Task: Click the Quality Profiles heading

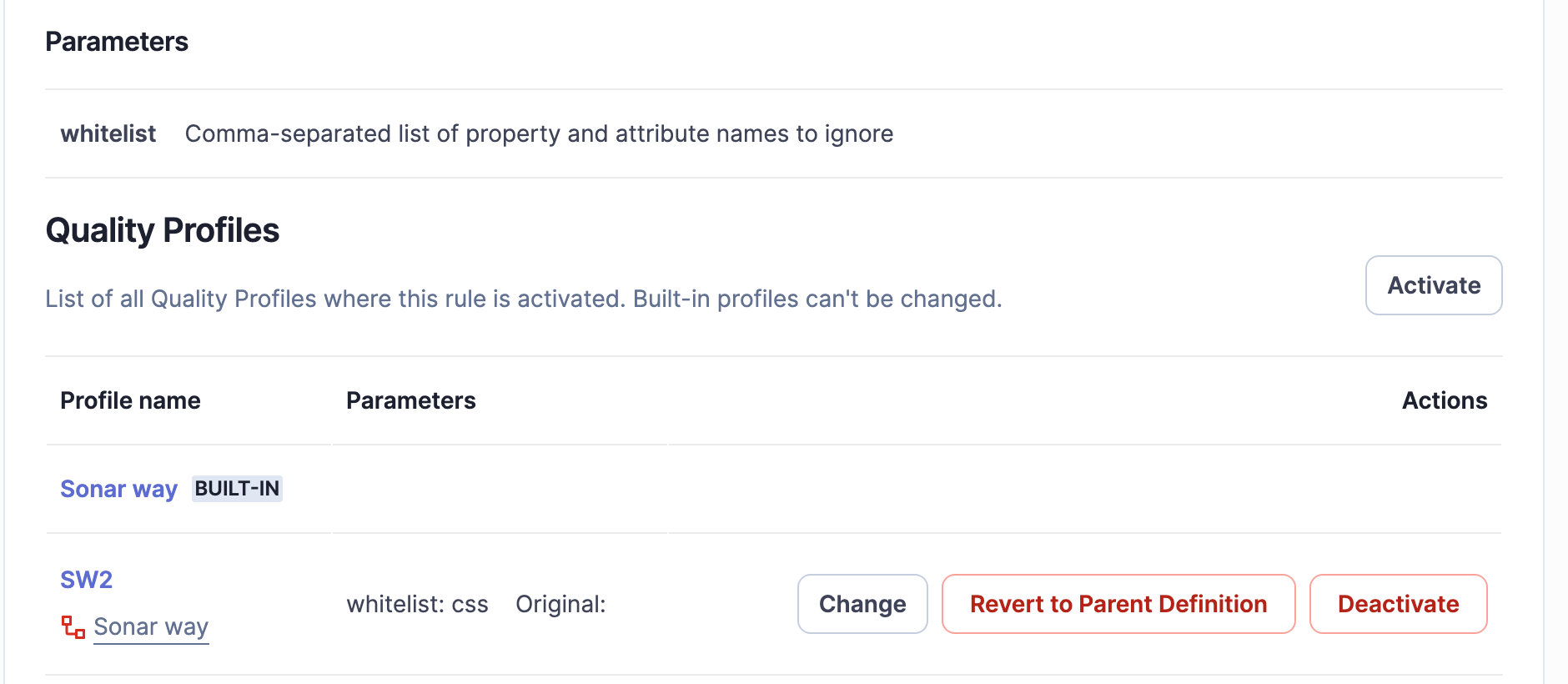Action: 163,230
